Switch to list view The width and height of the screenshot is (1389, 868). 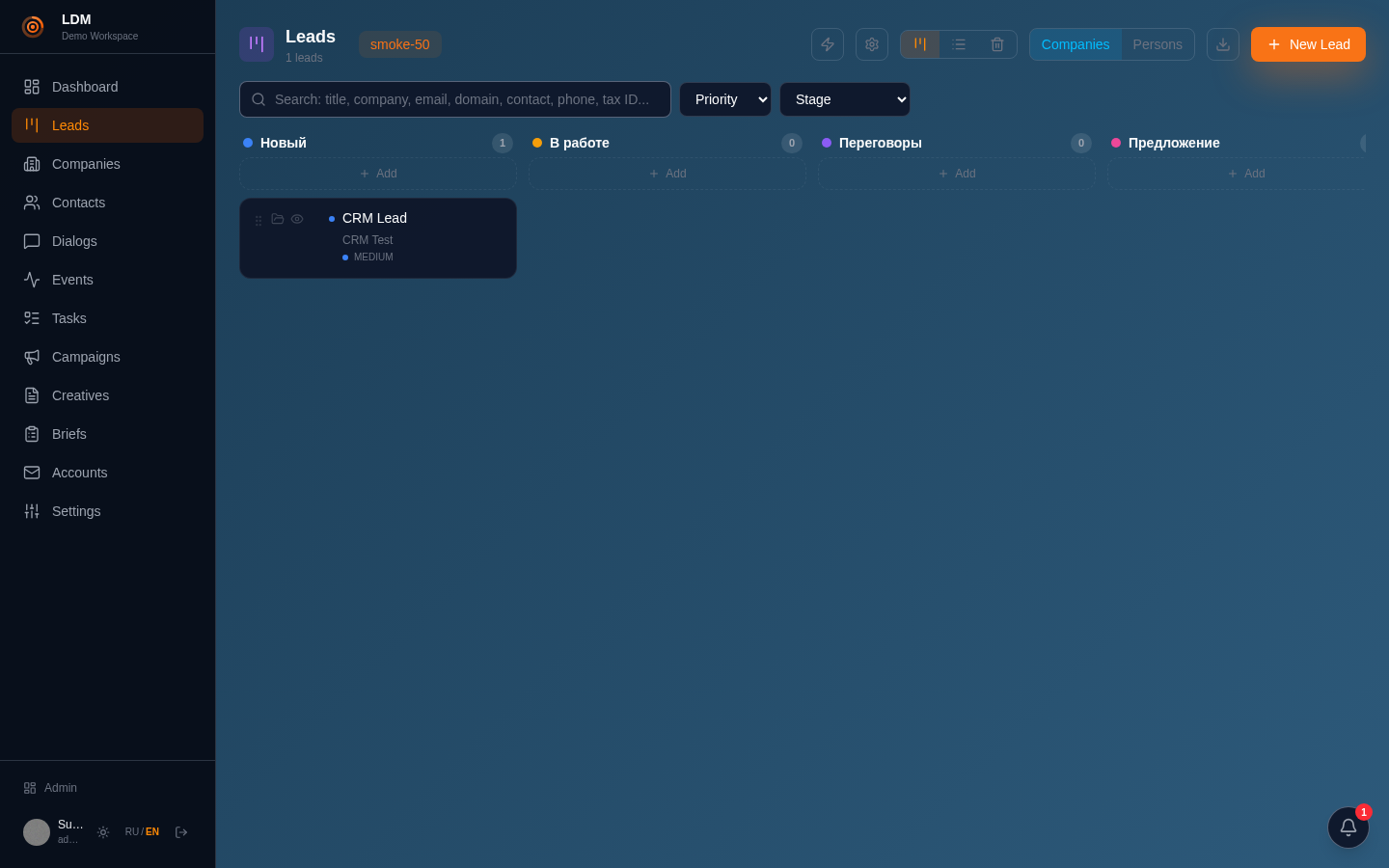959,44
